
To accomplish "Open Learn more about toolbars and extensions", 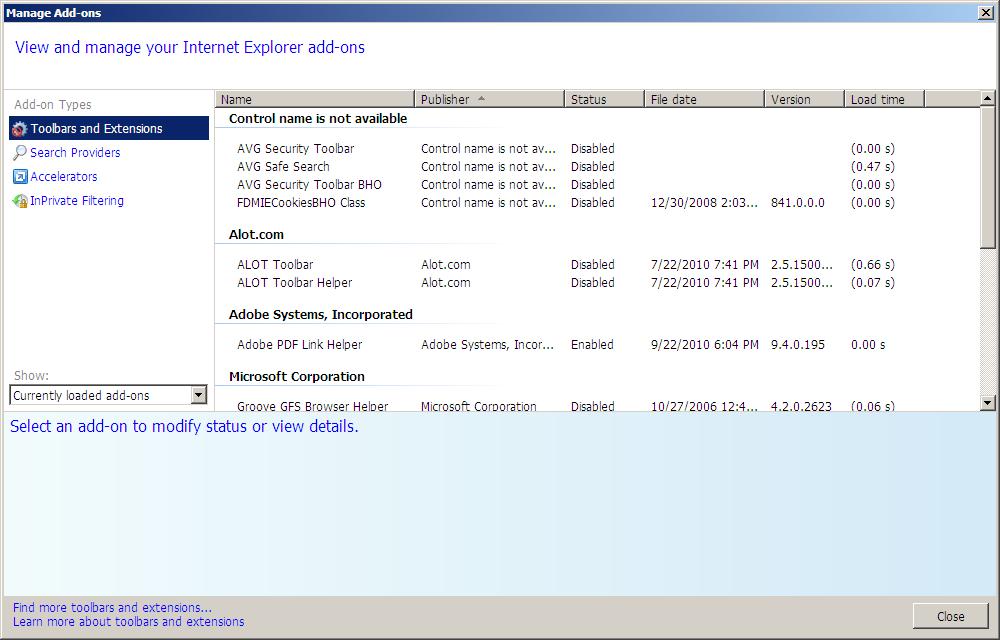I will [x=128, y=621].
